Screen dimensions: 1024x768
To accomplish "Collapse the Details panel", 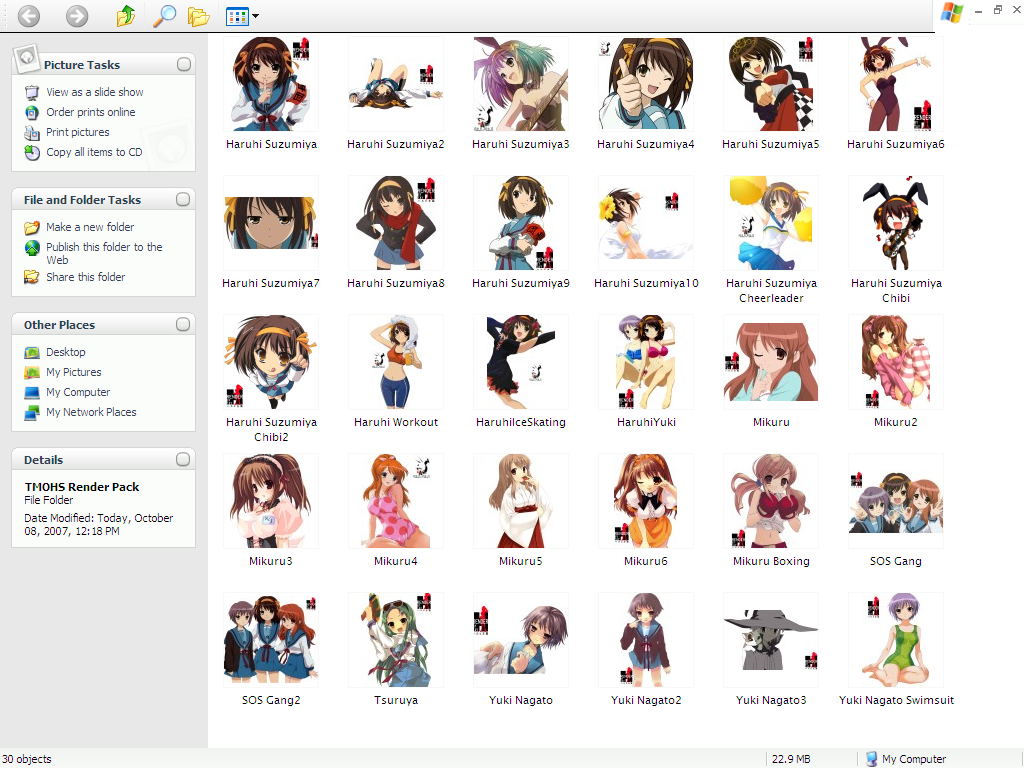I will (x=183, y=459).
